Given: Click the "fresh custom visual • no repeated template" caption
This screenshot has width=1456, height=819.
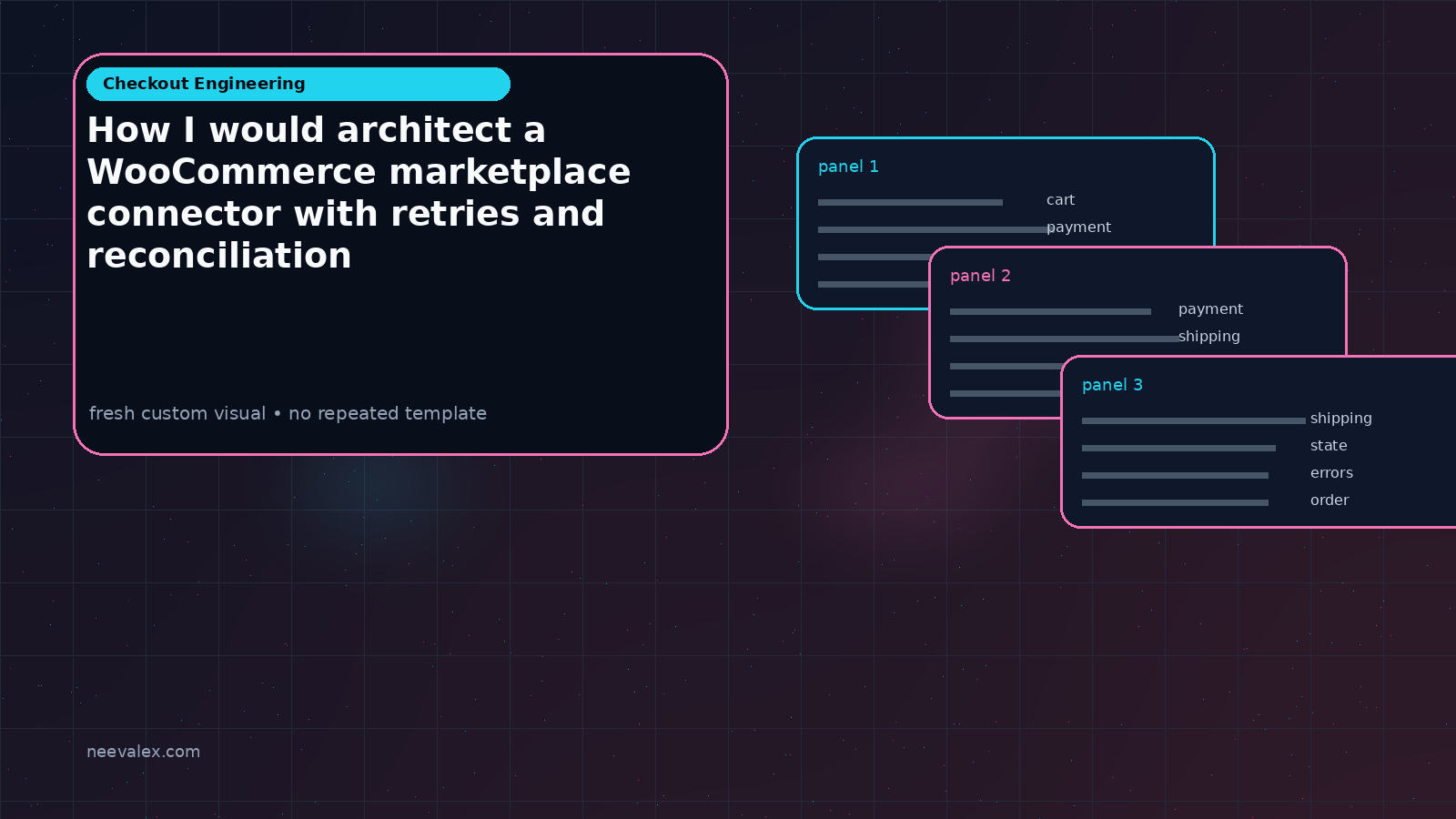Looking at the screenshot, I should point(288,413).
